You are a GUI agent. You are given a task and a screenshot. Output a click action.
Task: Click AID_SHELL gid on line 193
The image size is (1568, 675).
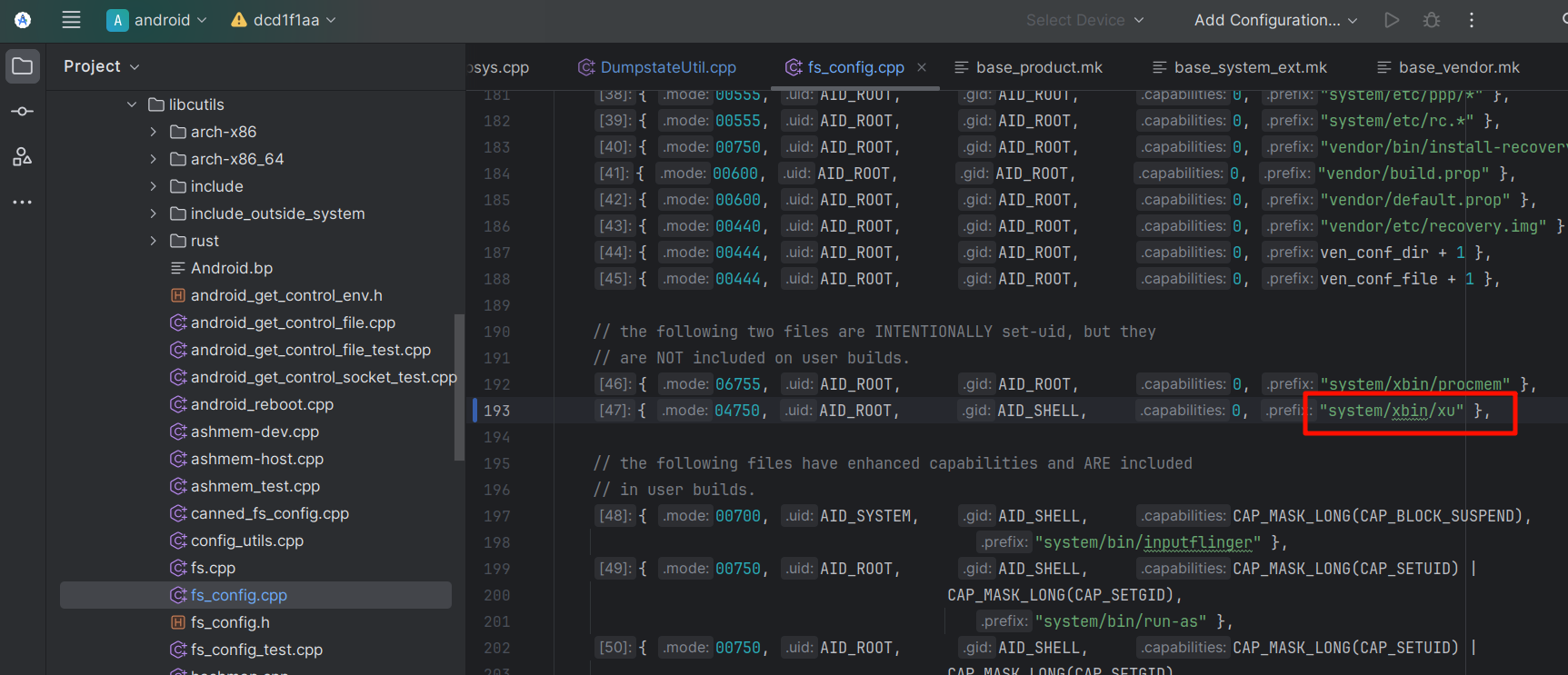[x=1038, y=411]
